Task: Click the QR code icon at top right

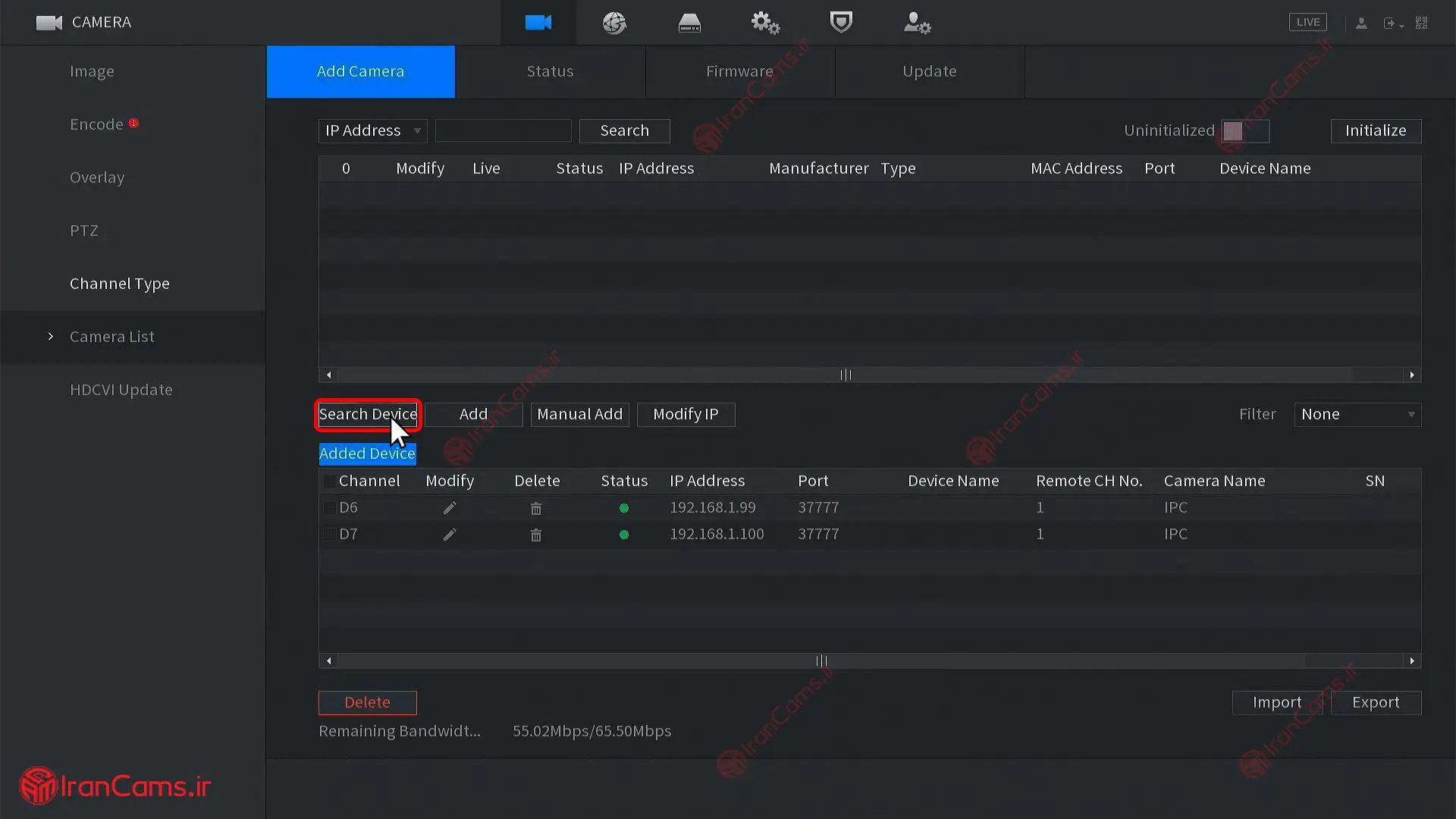Action: pos(1422,23)
